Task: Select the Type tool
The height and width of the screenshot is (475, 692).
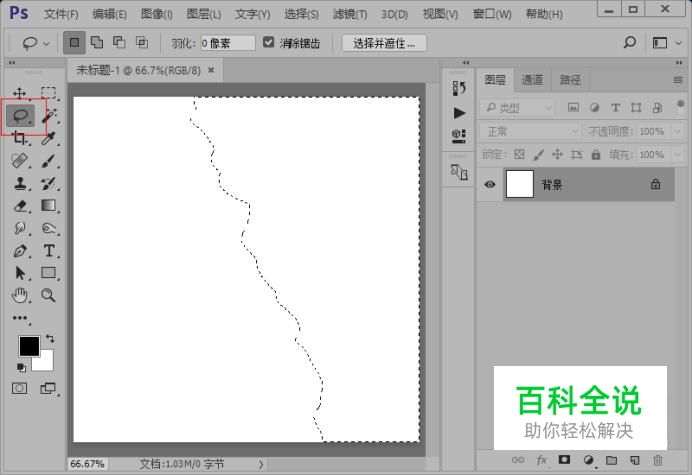Action: click(49, 251)
